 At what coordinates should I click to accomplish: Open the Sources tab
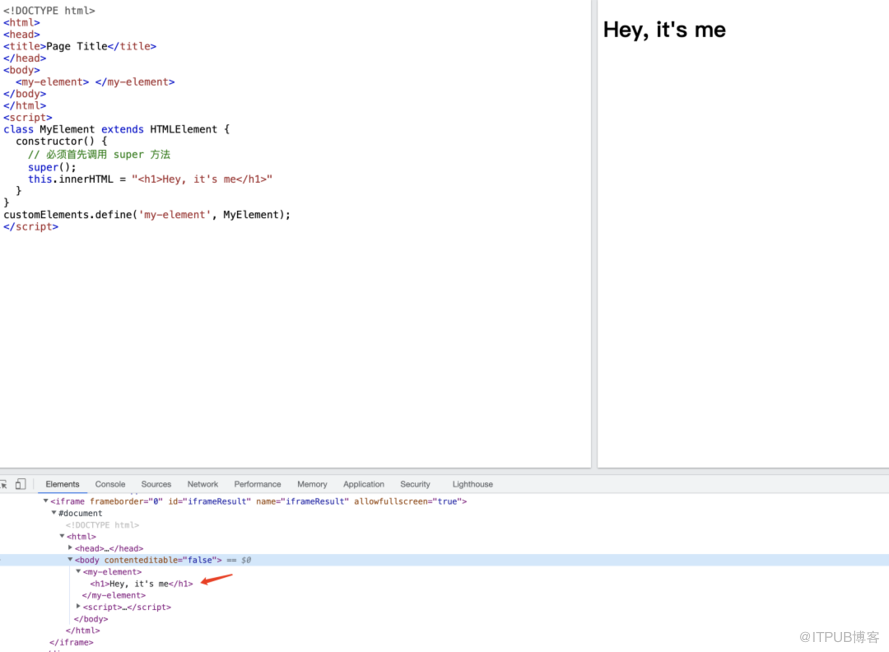pos(156,484)
